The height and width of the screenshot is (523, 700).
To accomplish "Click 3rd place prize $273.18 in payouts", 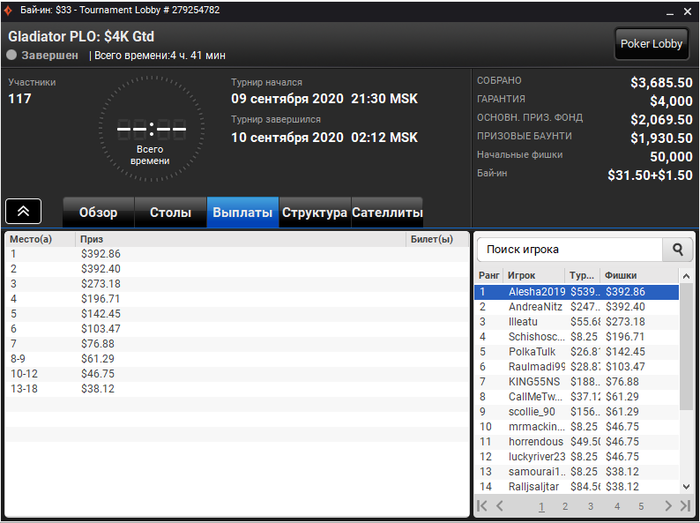I will click(x=101, y=284).
